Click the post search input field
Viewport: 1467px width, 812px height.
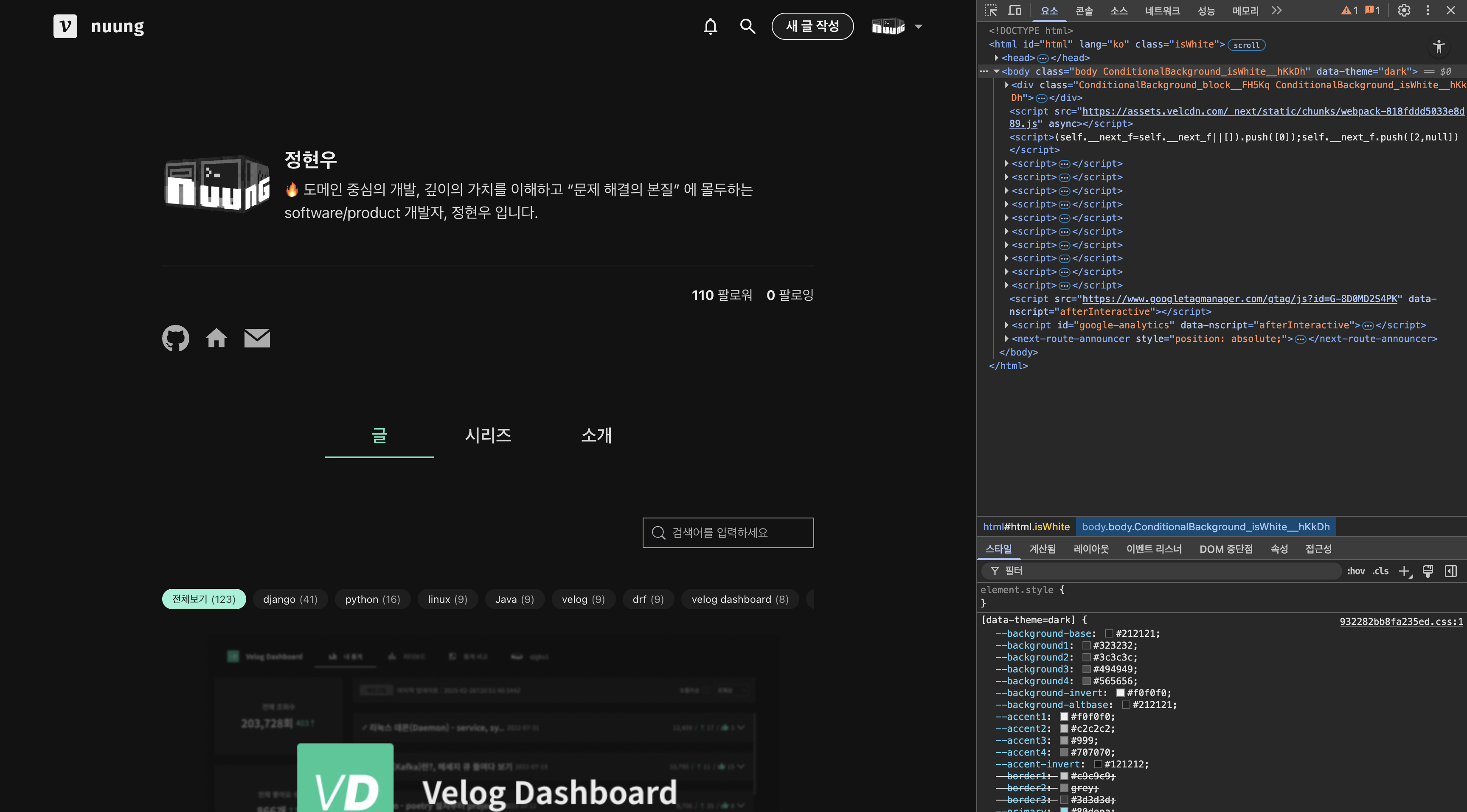point(728,532)
